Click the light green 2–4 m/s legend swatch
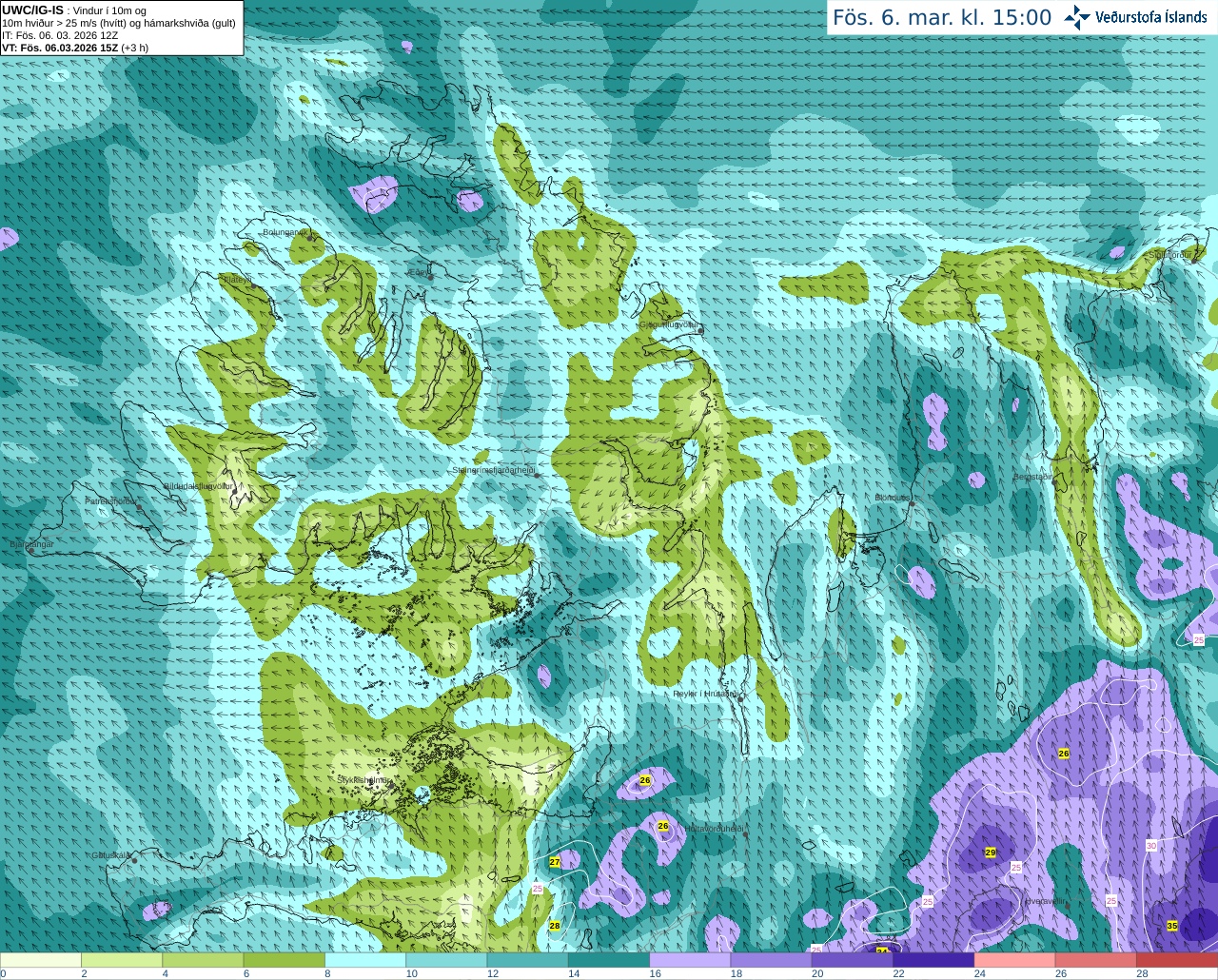Viewport: 1218px width, 980px height. click(122, 960)
